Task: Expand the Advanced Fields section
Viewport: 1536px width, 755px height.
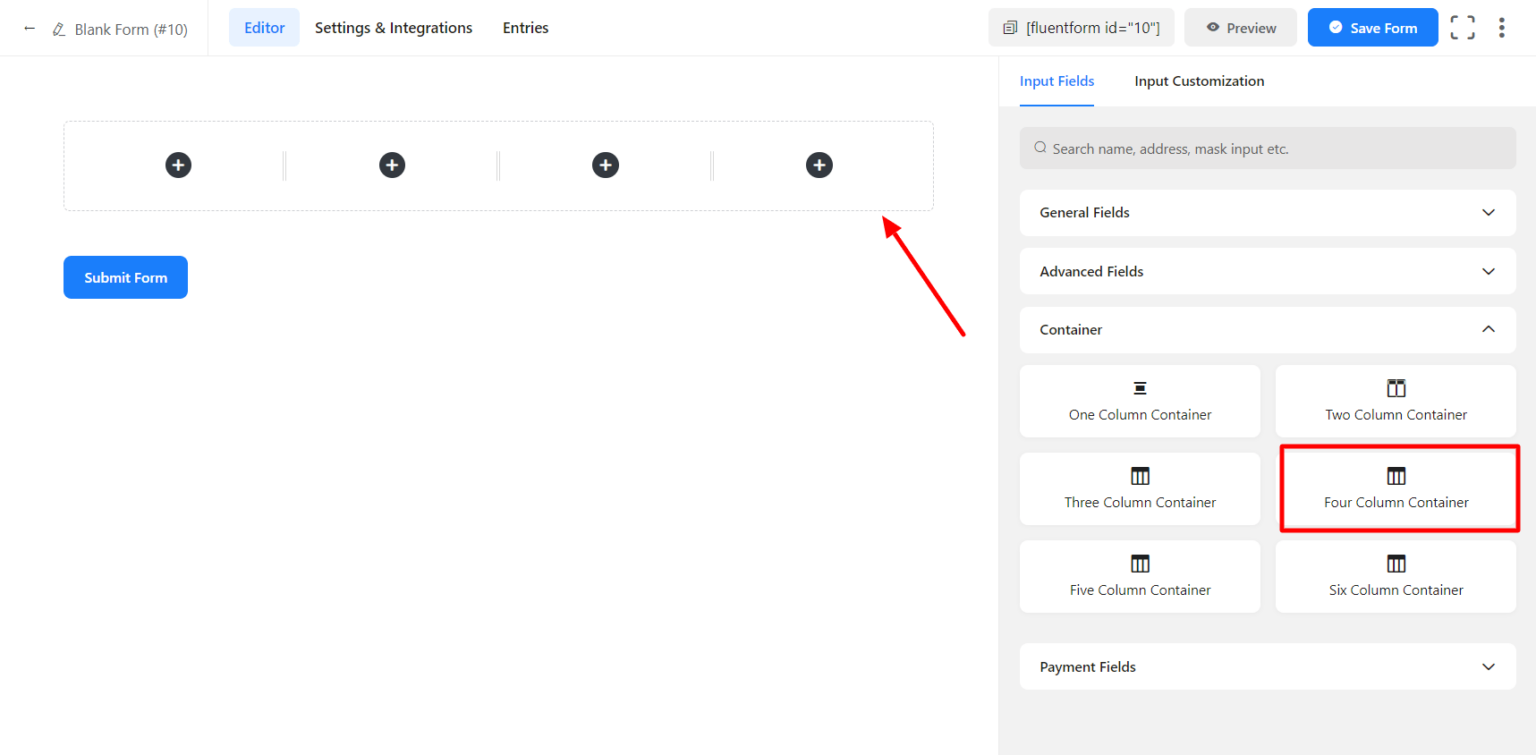Action: coord(1267,271)
